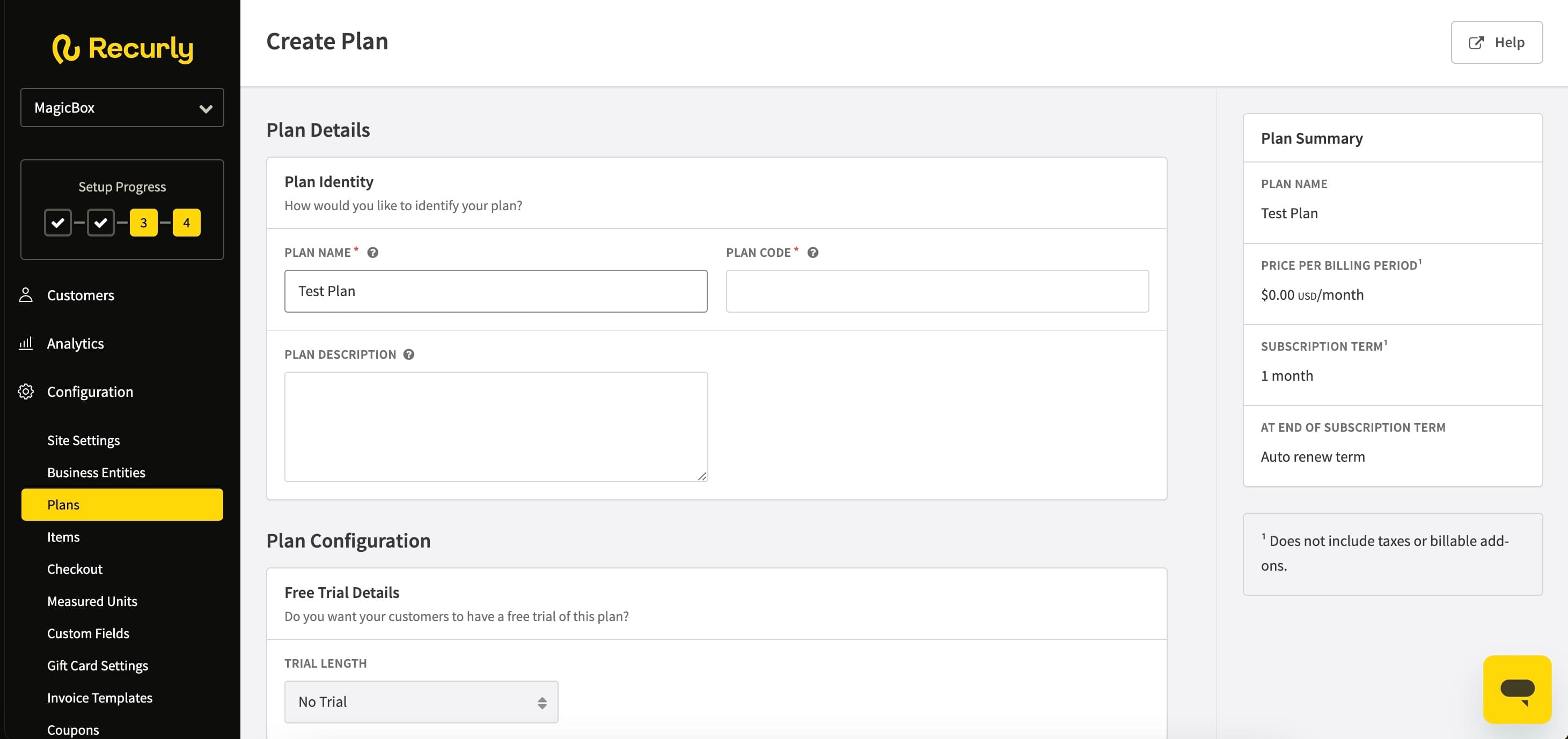1568x739 pixels.
Task: Click the Help button
Action: coord(1497,42)
